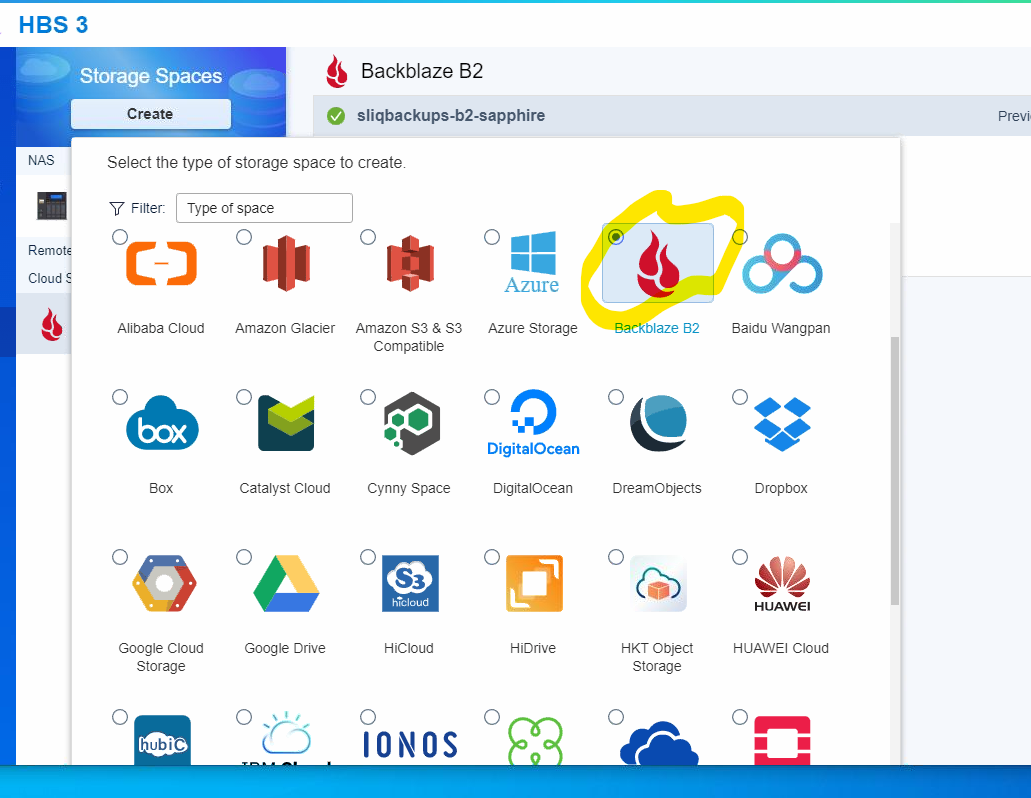The image size is (1031, 798).
Task: Select the Amazon S3 radio button
Action: [x=368, y=237]
